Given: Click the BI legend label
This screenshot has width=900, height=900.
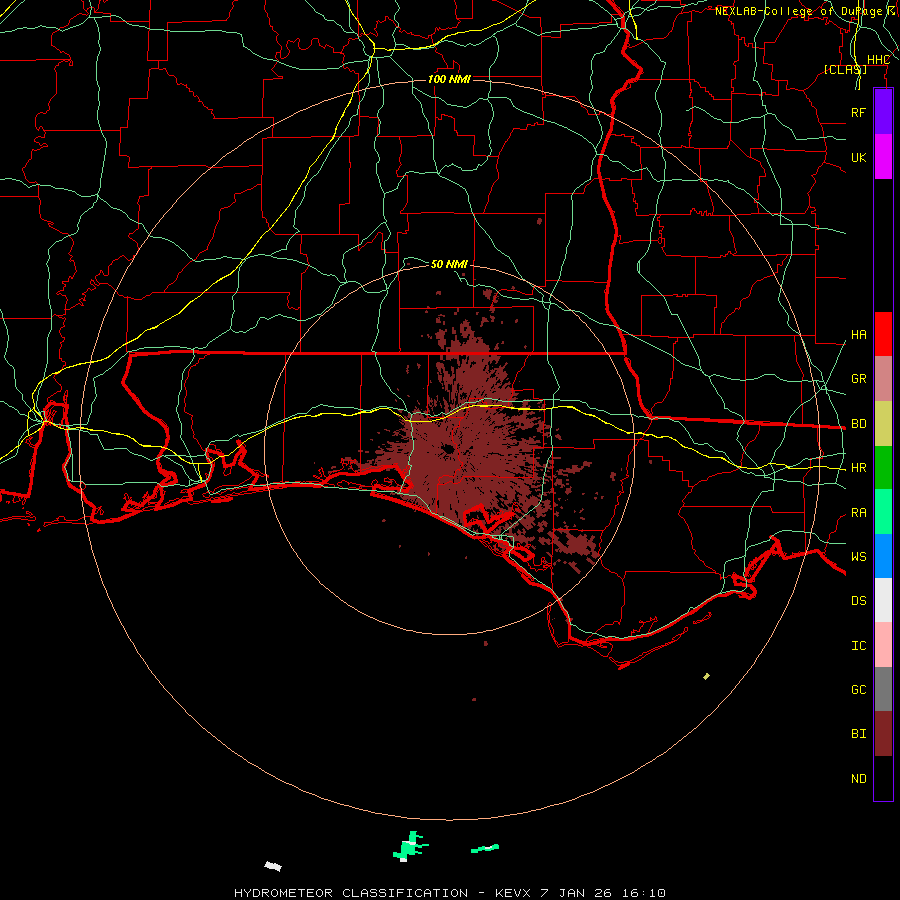Looking at the screenshot, I should click(858, 734).
